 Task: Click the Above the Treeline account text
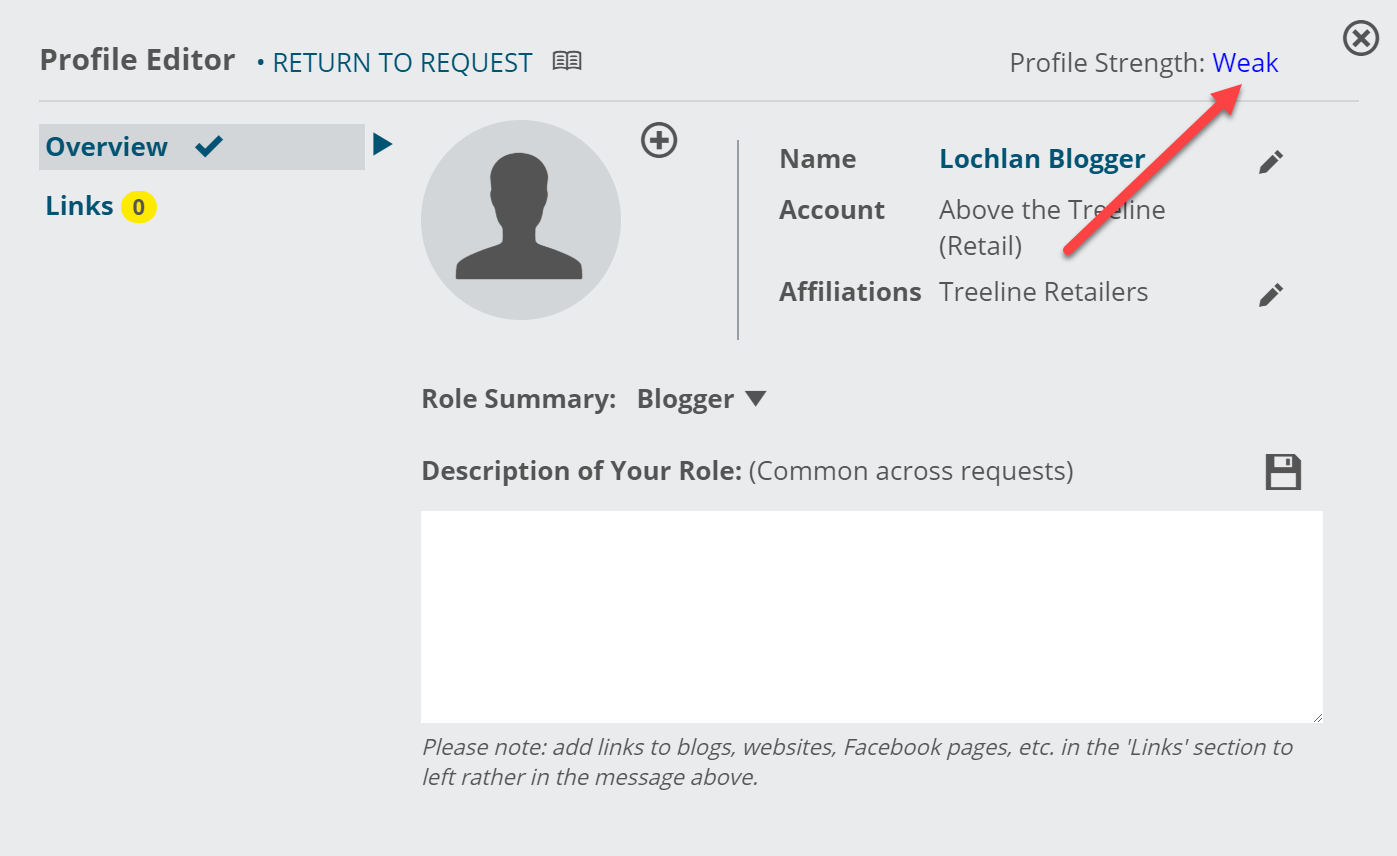click(x=1052, y=227)
